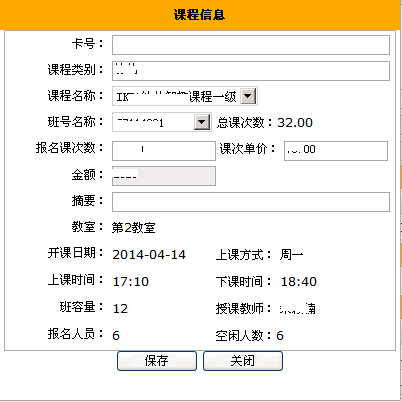402x402 pixels.
Task: Click the 班容量 value 12
Action: (120, 309)
